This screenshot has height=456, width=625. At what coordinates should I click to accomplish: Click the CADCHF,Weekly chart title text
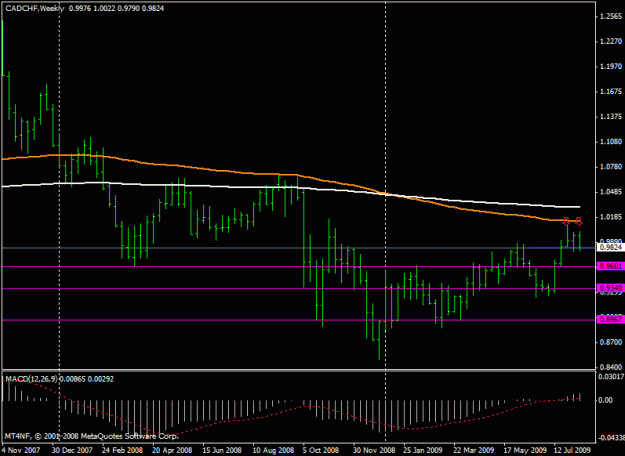(x=35, y=8)
